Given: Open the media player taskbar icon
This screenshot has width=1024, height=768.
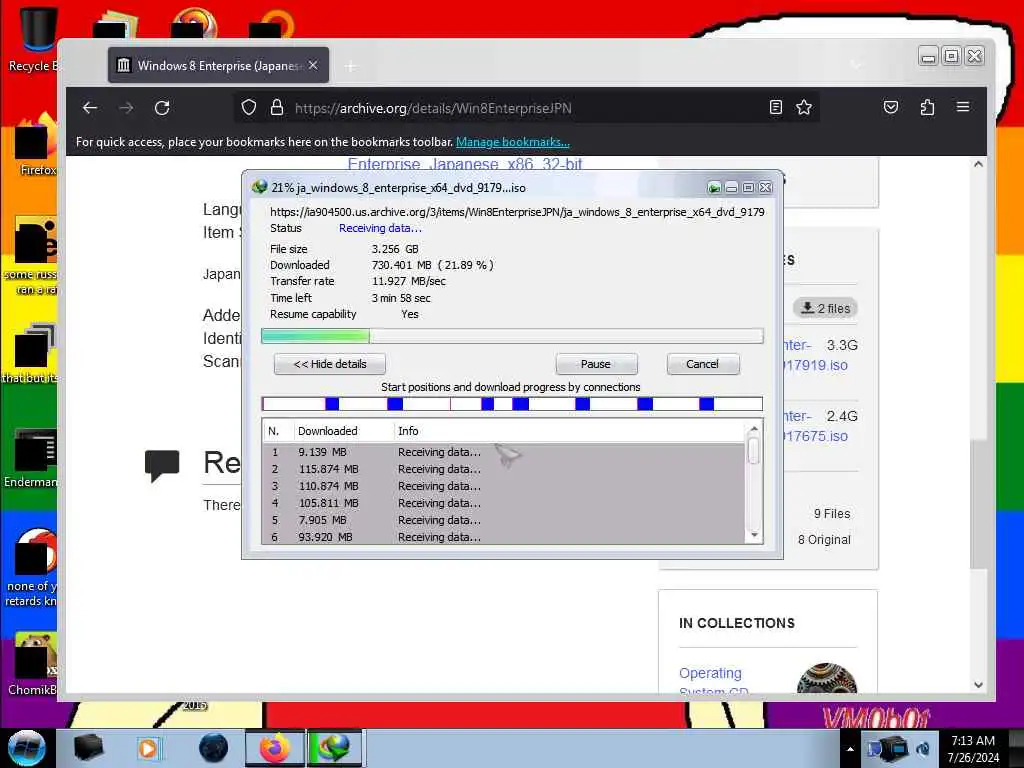Looking at the screenshot, I should tap(148, 748).
